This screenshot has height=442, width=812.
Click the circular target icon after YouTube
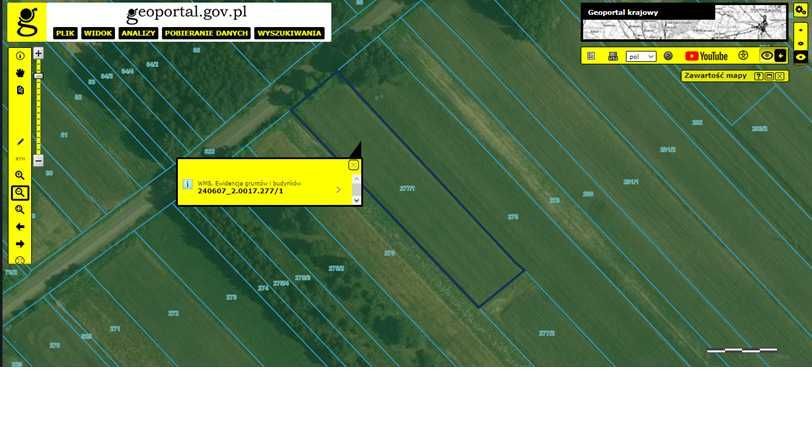(x=743, y=55)
